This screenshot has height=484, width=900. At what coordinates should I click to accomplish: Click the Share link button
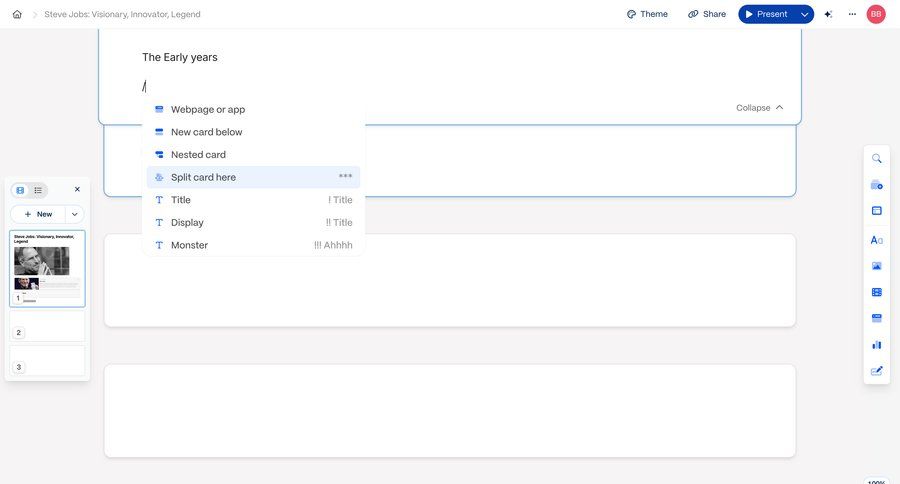pyautogui.click(x=707, y=14)
